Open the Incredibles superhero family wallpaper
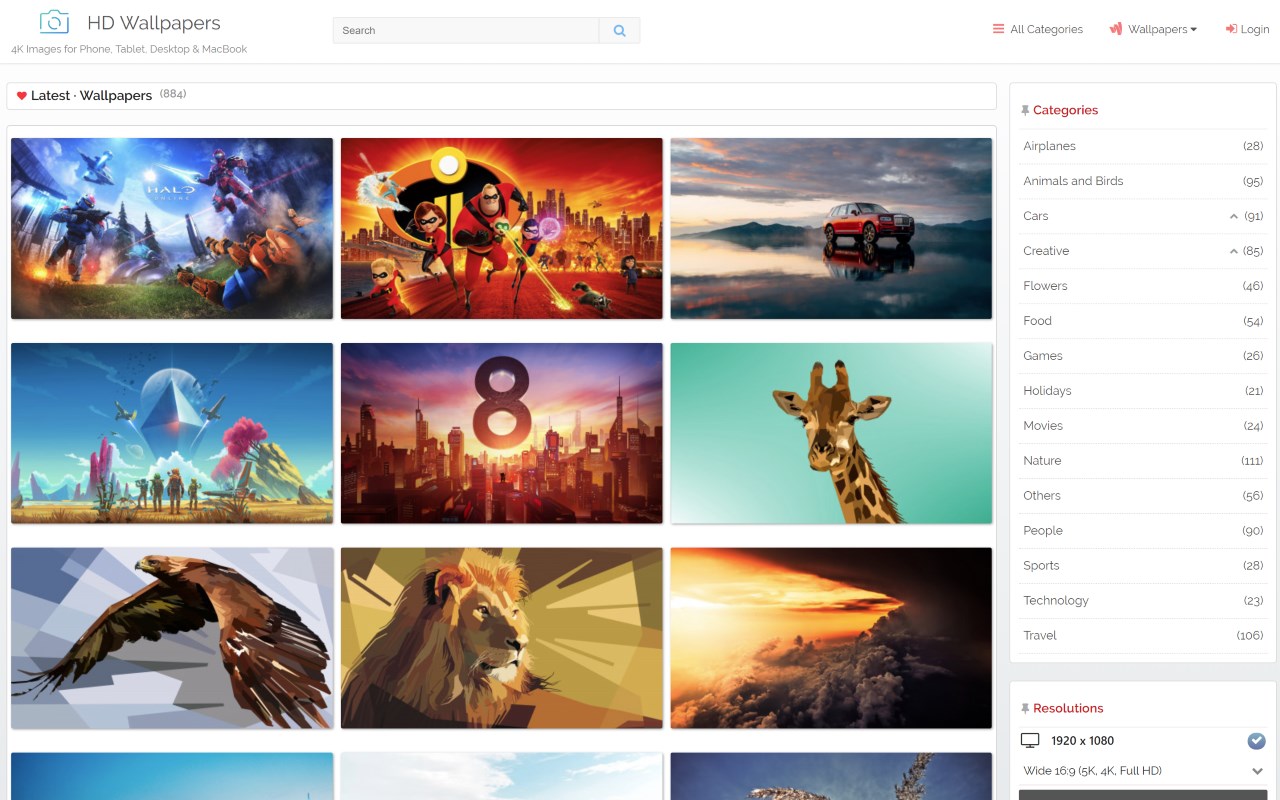The width and height of the screenshot is (1280, 800). coord(502,229)
